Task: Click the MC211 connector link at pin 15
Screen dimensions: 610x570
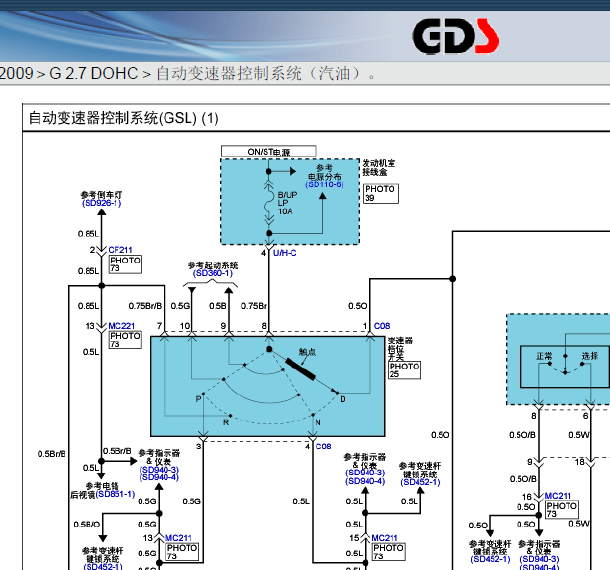Action: [x=384, y=538]
